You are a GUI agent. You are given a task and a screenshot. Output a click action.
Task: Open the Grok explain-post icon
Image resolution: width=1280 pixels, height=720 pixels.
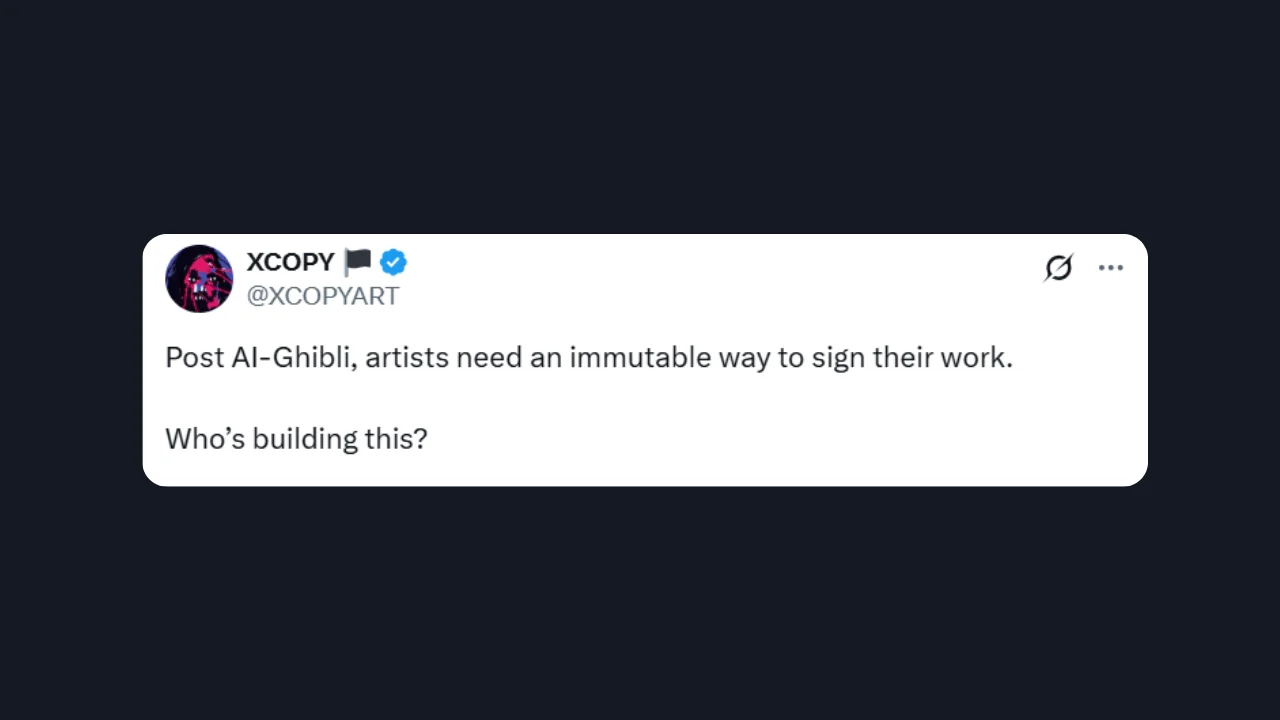(x=1058, y=268)
